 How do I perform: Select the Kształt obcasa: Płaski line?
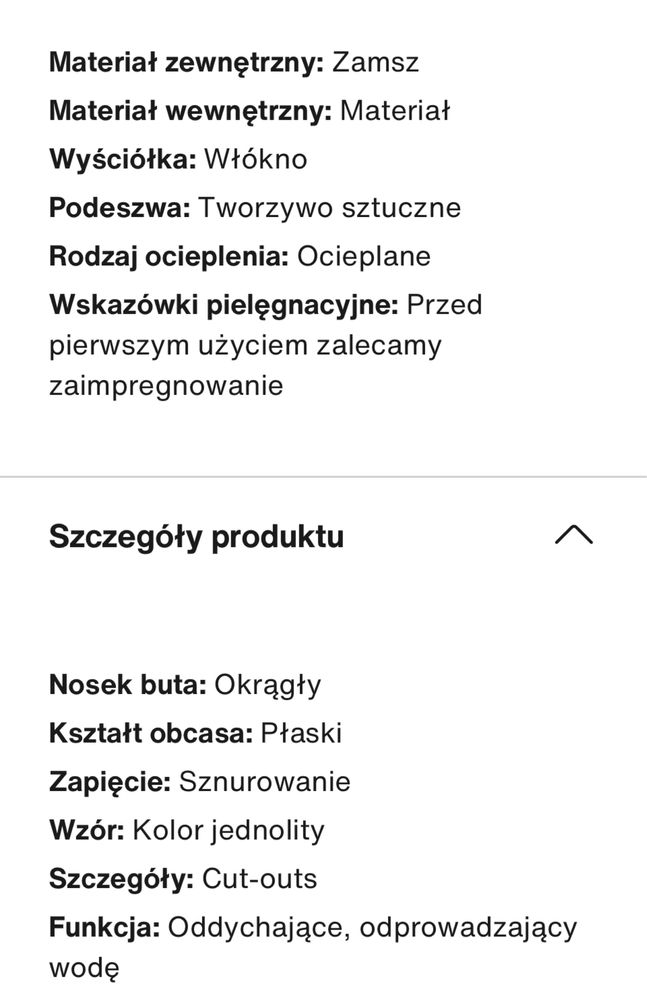click(x=196, y=733)
